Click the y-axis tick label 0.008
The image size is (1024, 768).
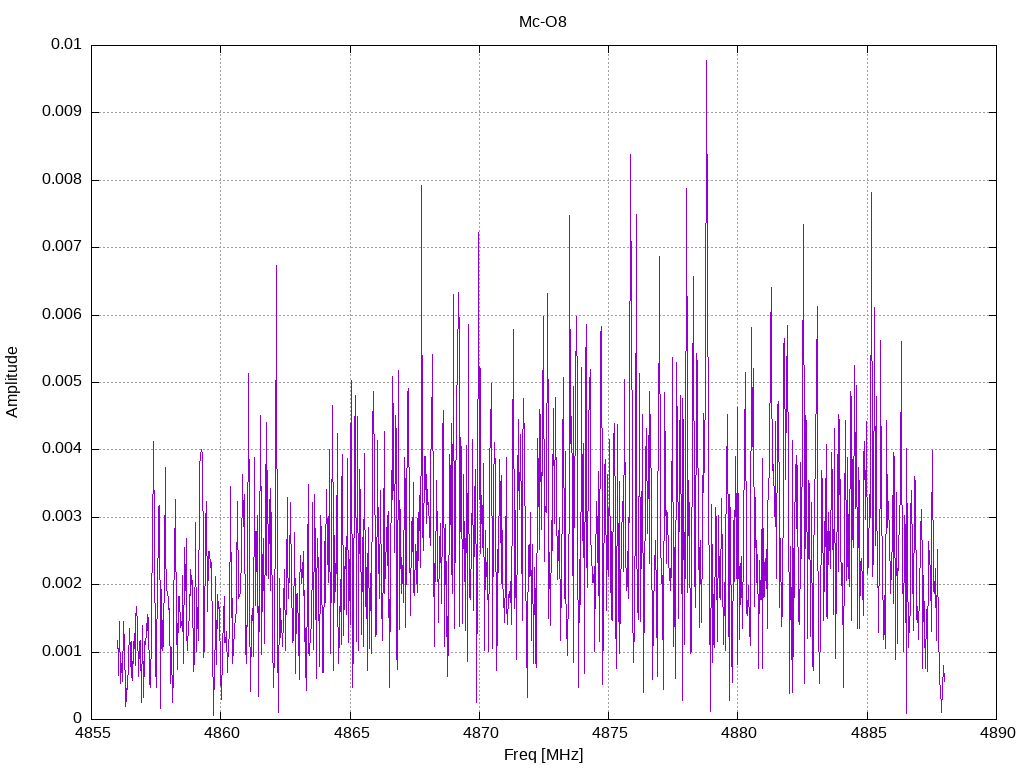click(x=63, y=180)
